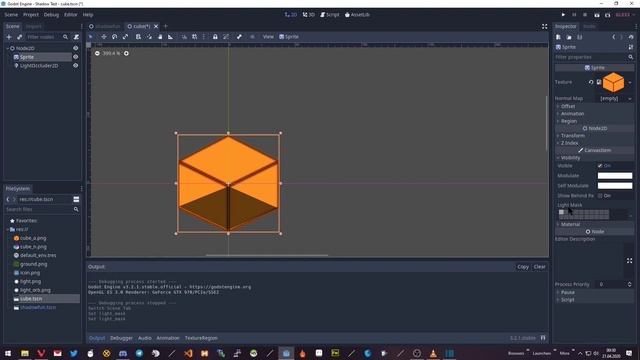The width and height of the screenshot is (640, 360).
Task: Expand the Script section in Inspector
Action: coord(567,300)
